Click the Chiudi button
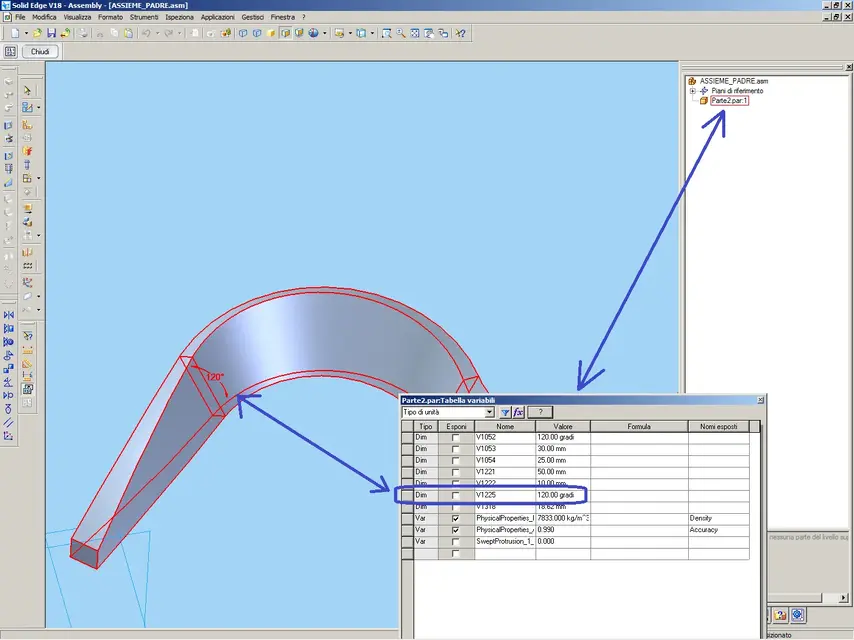The height and width of the screenshot is (640, 854). click(x=40, y=51)
